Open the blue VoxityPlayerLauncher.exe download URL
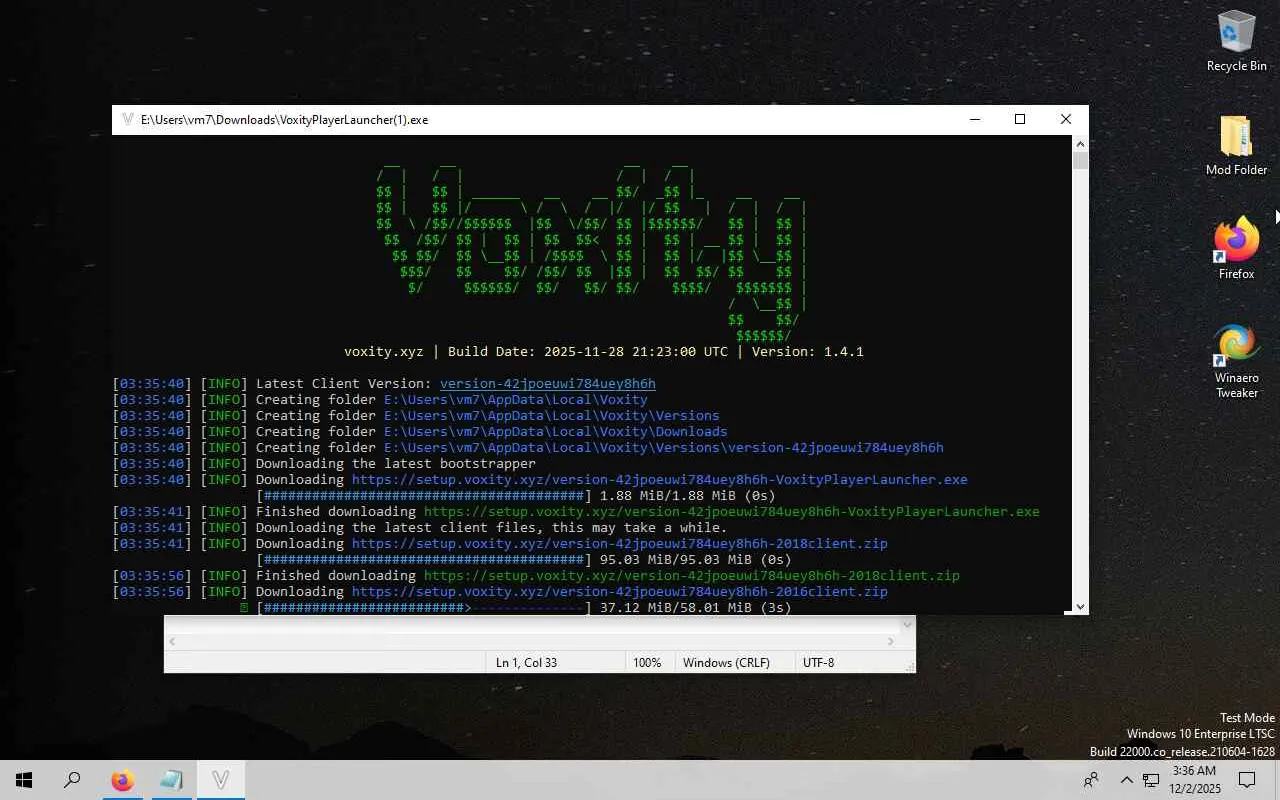Viewport: 1280px width, 800px height. [660, 480]
